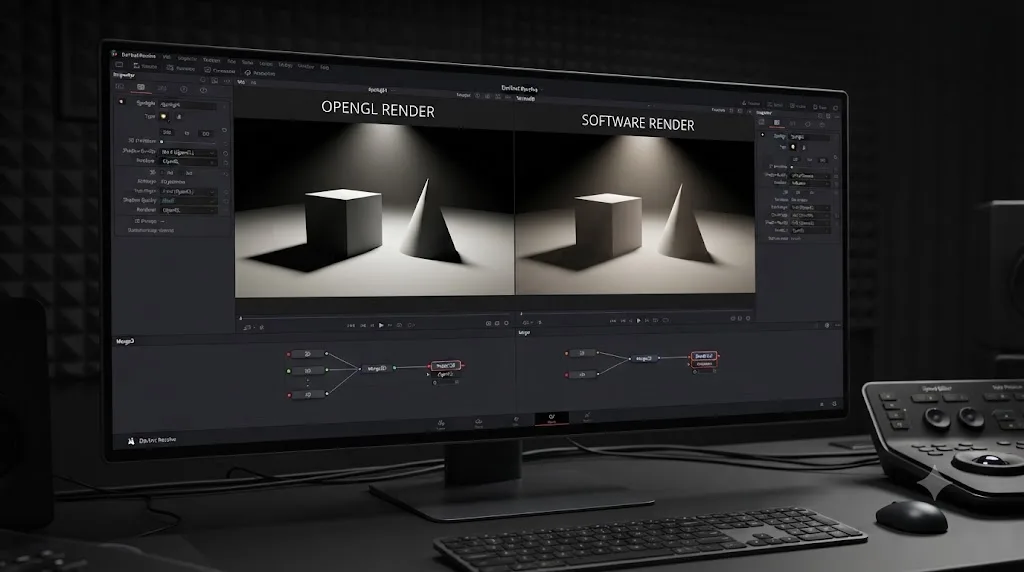Viewport: 1024px width, 572px height.
Task: Click the SOFTWARE RENDER heading
Action: pyautogui.click(x=638, y=123)
